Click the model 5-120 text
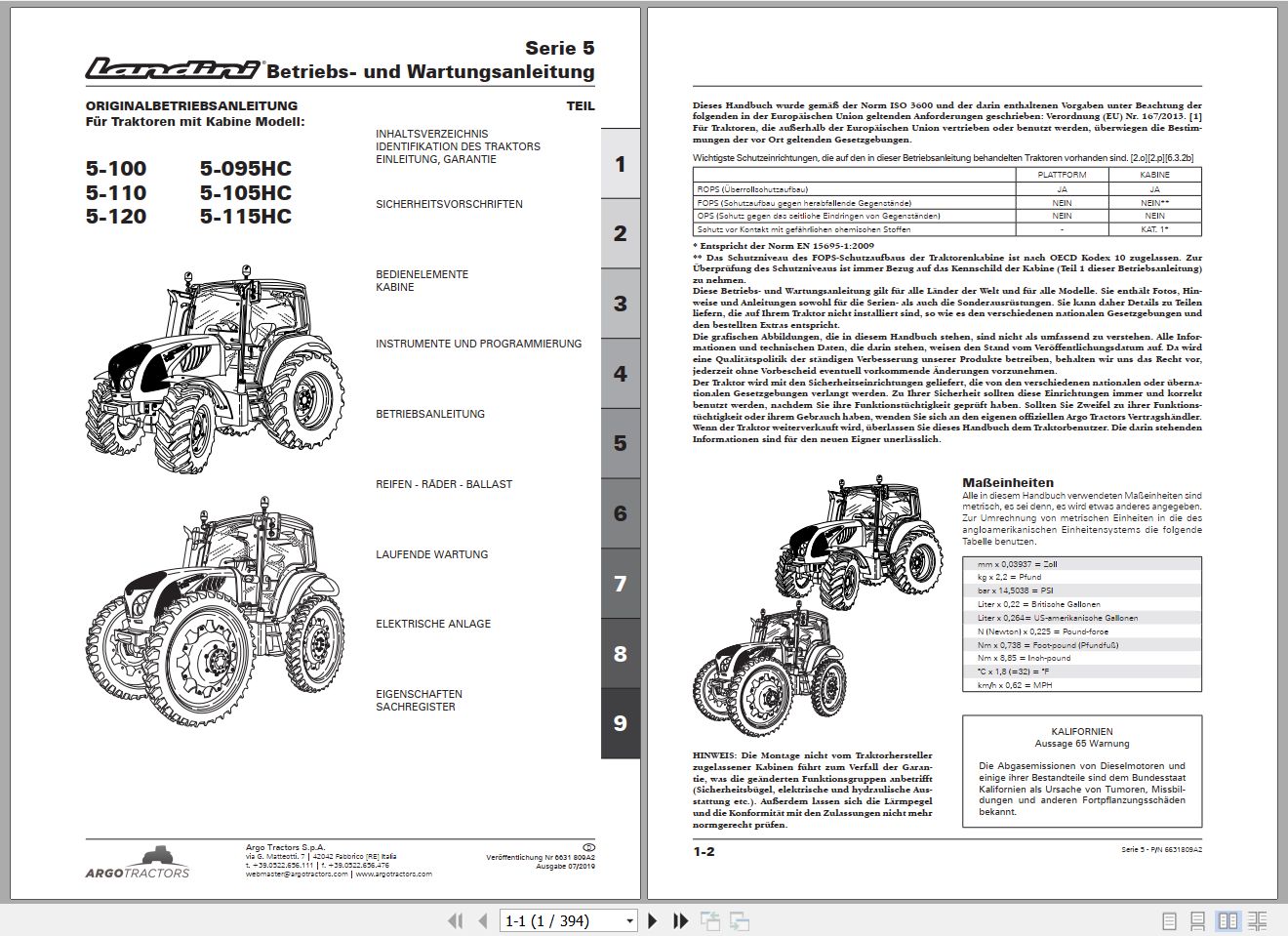1288x936 pixels. coord(116,217)
